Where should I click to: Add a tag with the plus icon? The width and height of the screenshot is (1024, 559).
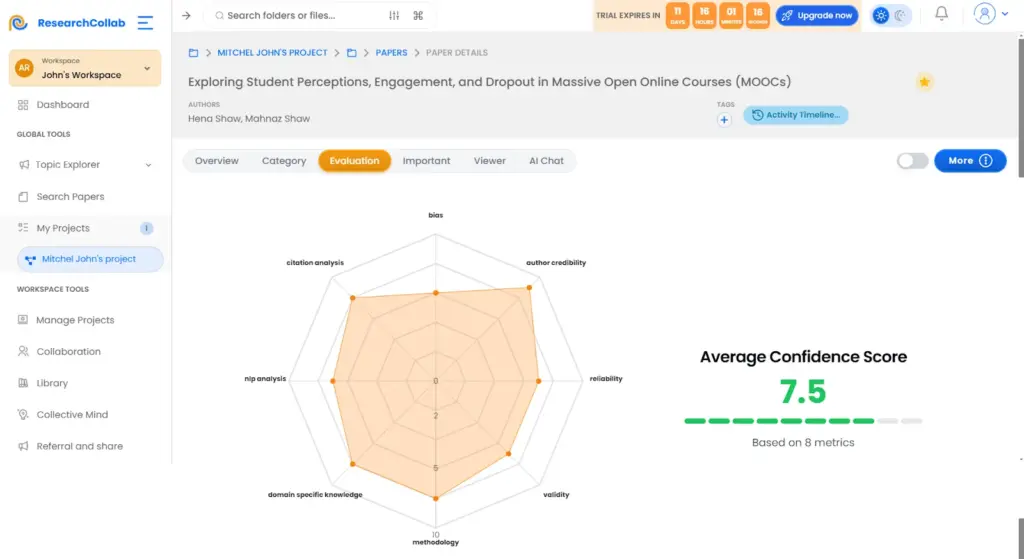click(x=724, y=120)
